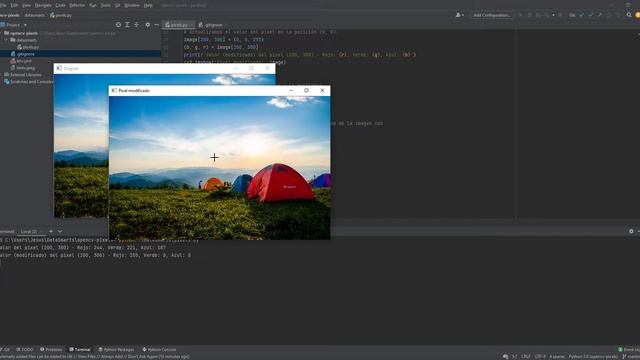This screenshot has height=360, width=640.
Task: Open the Git tool window button
Action: (x=5, y=349)
